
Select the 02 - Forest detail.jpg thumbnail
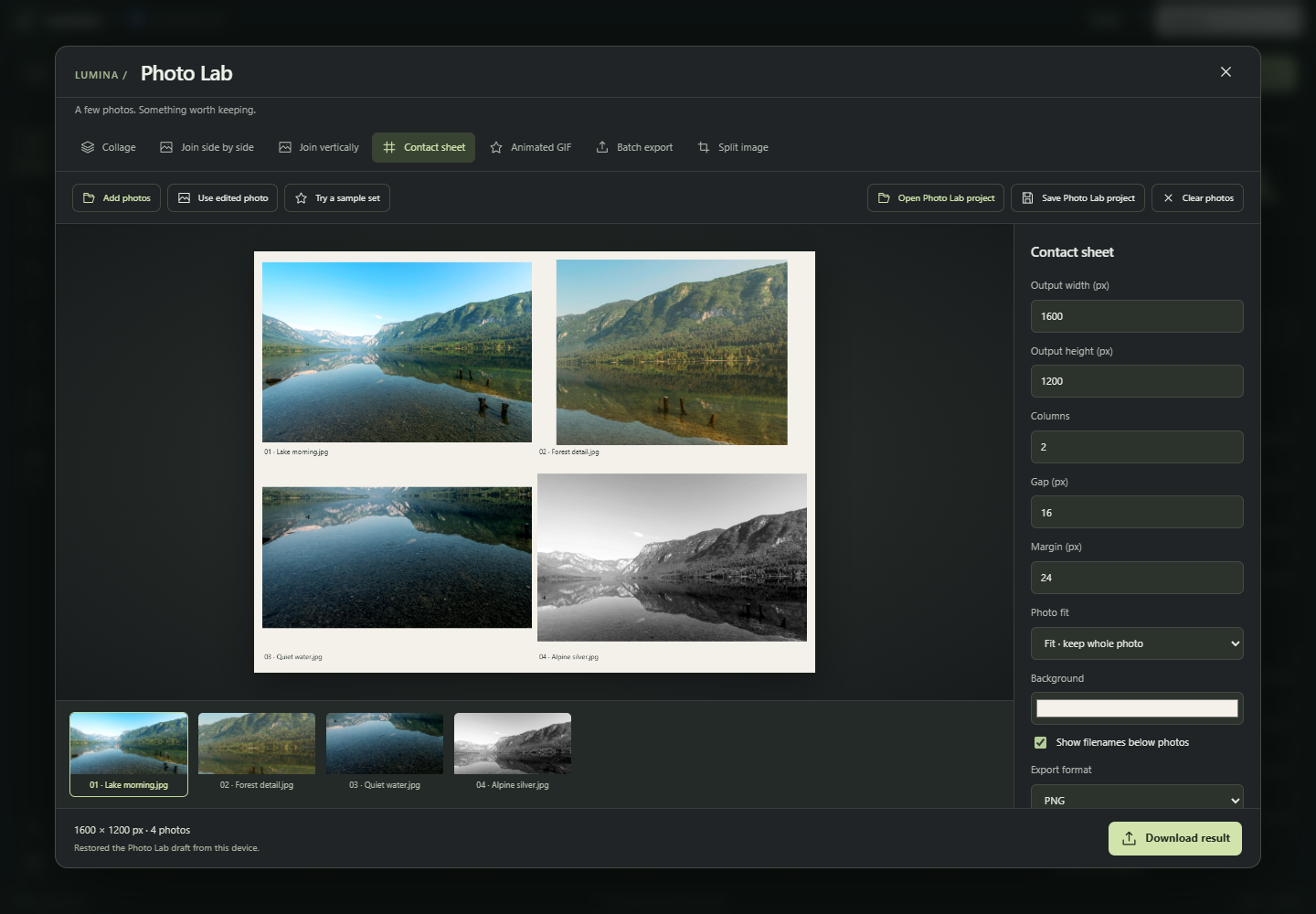[257, 754]
